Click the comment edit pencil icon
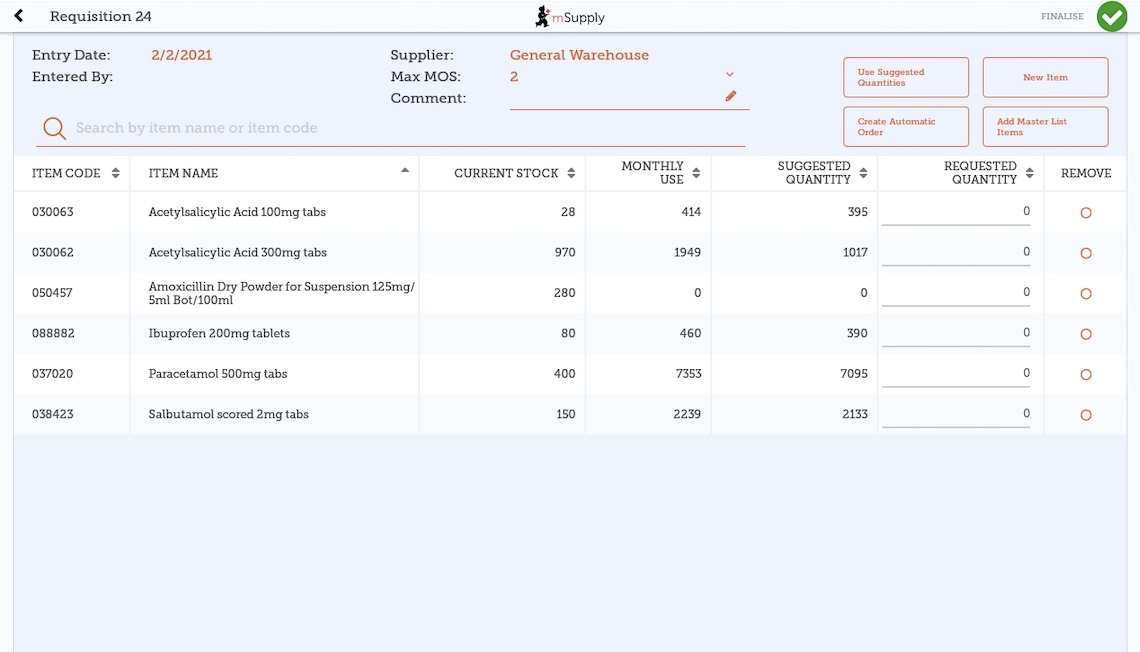Image resolution: width=1140 pixels, height=652 pixels. [730, 96]
